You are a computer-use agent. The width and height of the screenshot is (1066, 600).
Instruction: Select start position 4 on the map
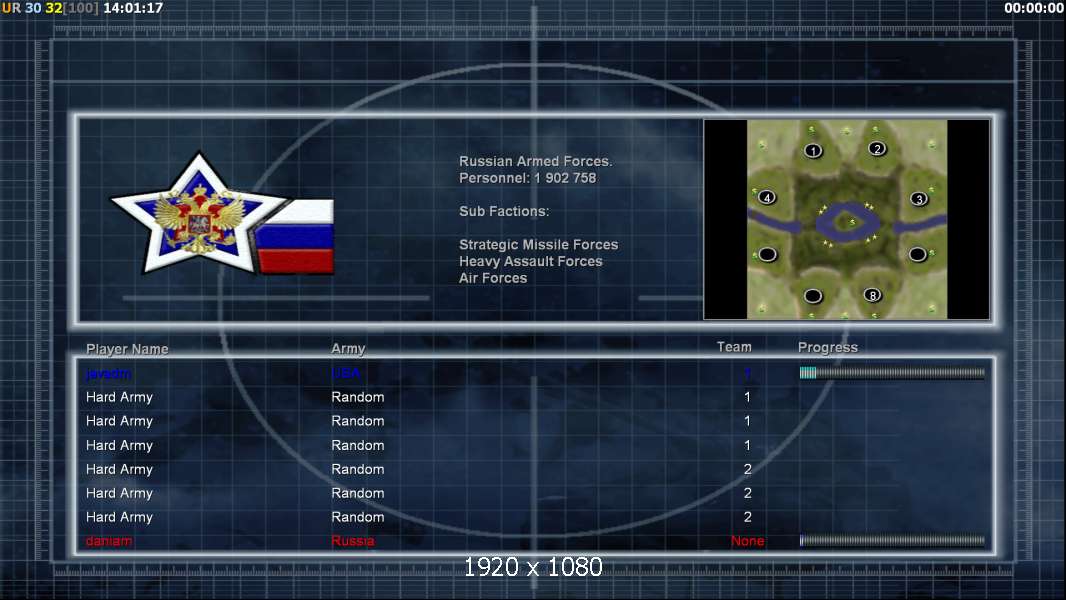767,198
